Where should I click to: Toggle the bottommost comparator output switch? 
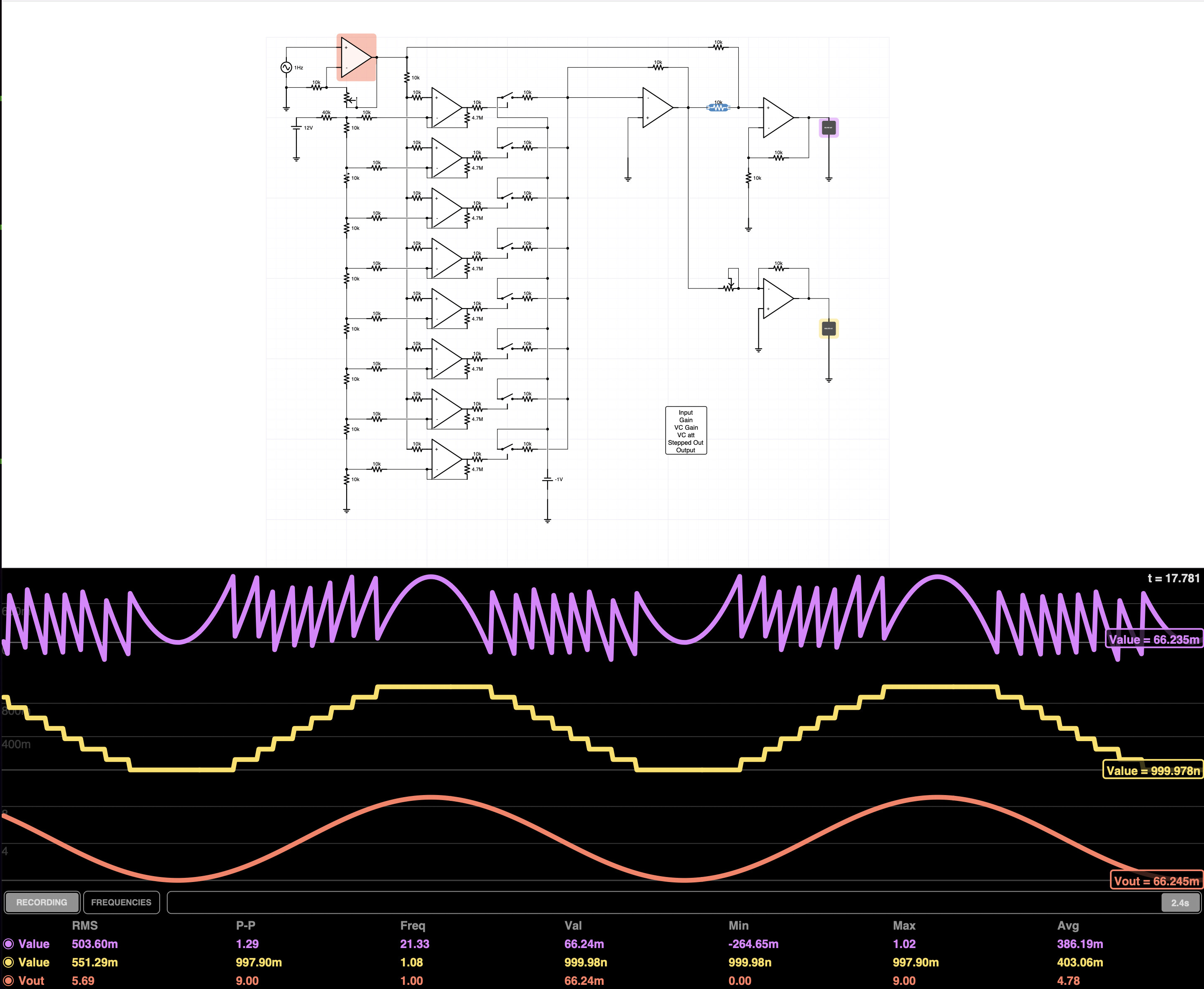(x=505, y=448)
